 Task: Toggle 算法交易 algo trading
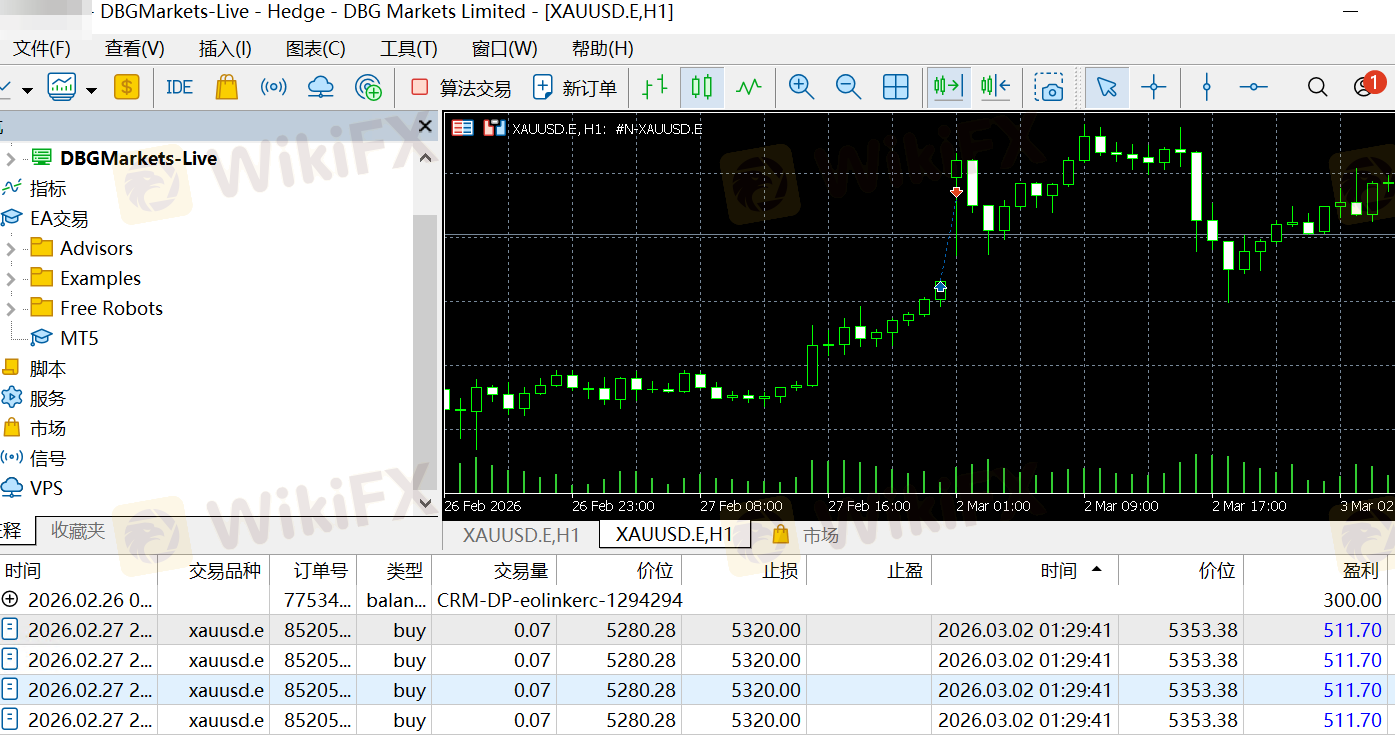coord(461,88)
